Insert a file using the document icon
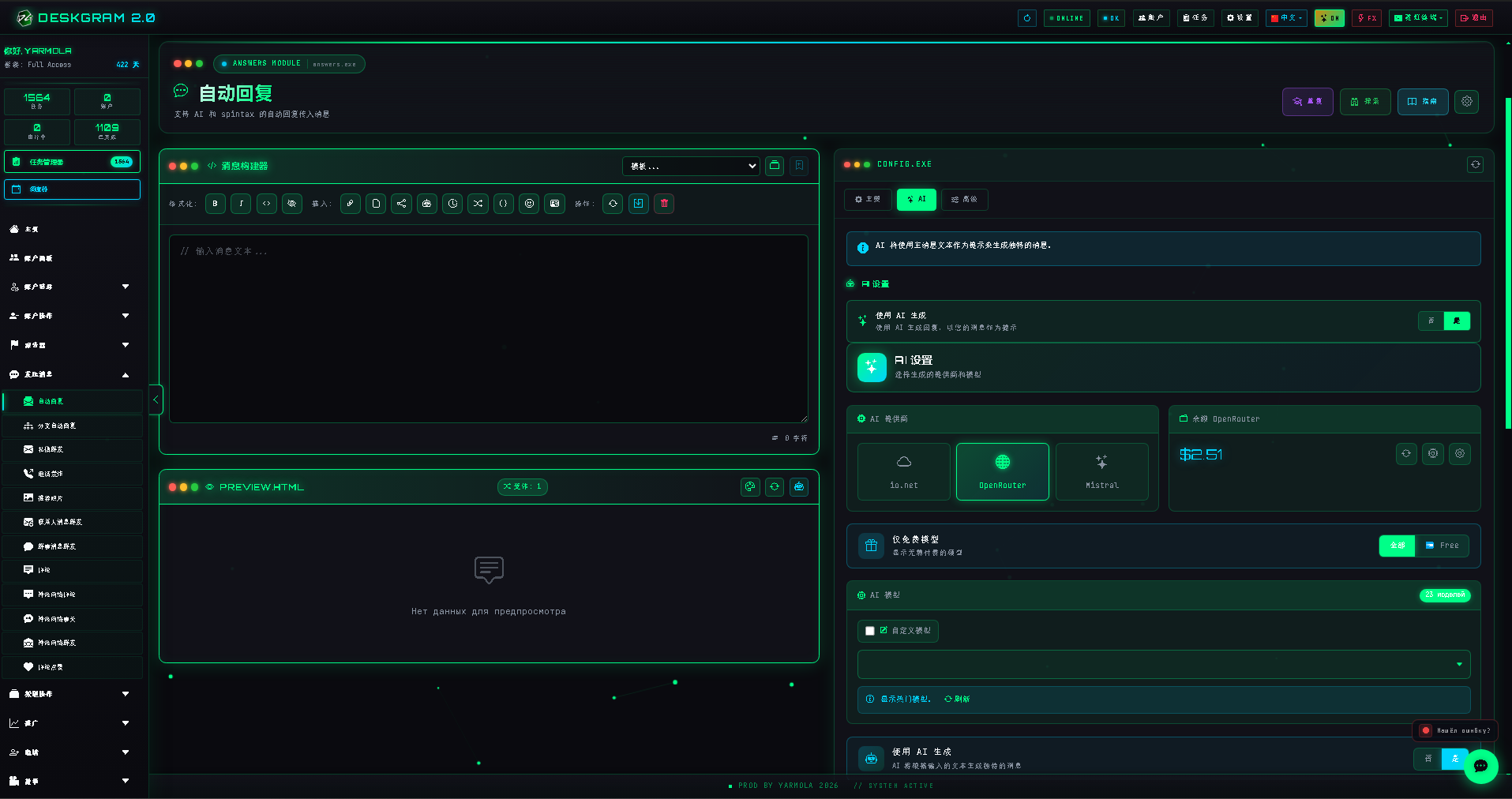The image size is (1512, 799). pyautogui.click(x=376, y=204)
